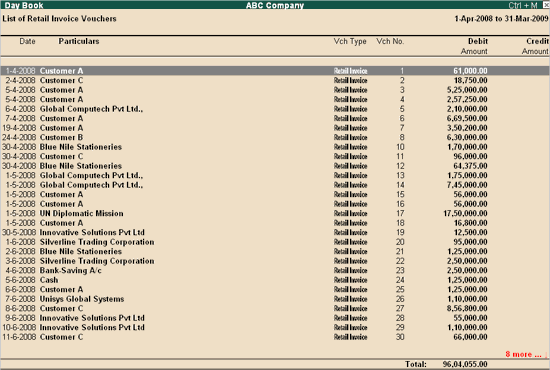The width and height of the screenshot is (550, 370).
Task: Click amount 17,50,000.00
Action: click(465, 213)
